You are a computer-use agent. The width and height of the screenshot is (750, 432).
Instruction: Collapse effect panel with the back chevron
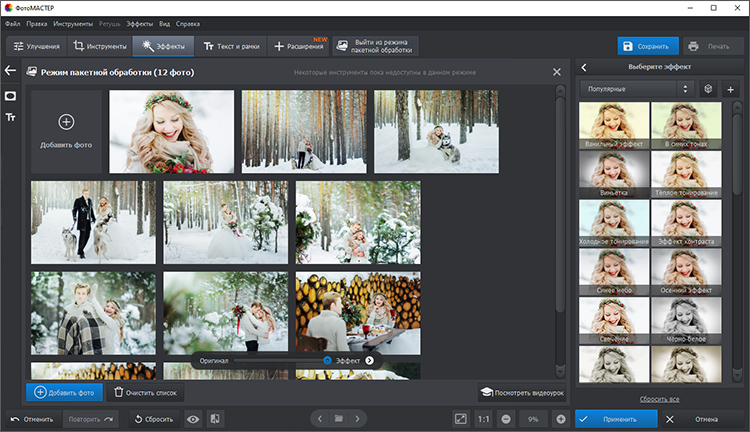click(584, 67)
